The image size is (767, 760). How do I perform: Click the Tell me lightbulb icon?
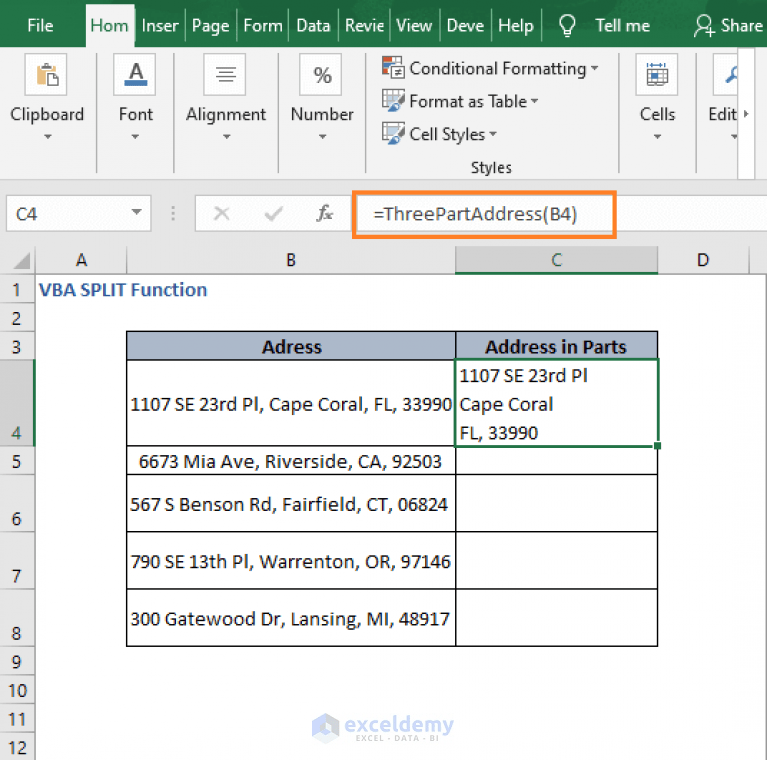[566, 25]
